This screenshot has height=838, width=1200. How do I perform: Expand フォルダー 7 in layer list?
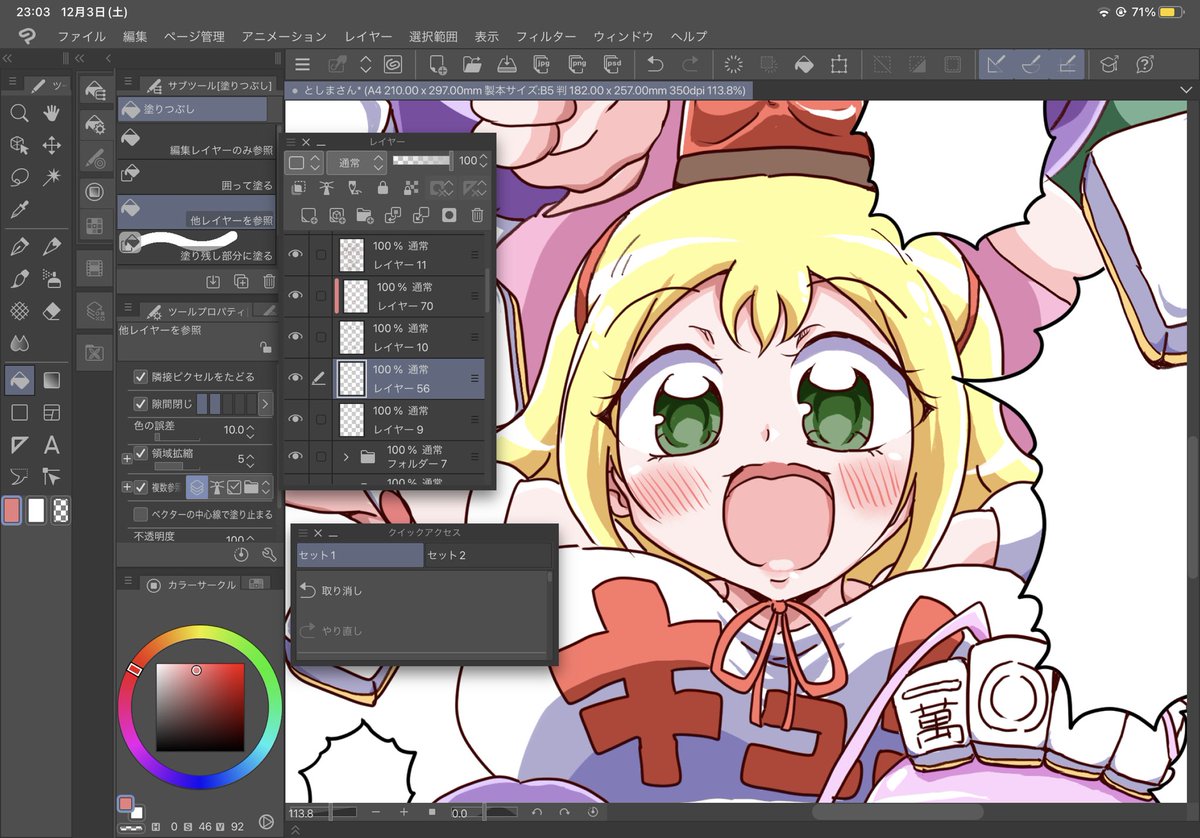click(345, 457)
